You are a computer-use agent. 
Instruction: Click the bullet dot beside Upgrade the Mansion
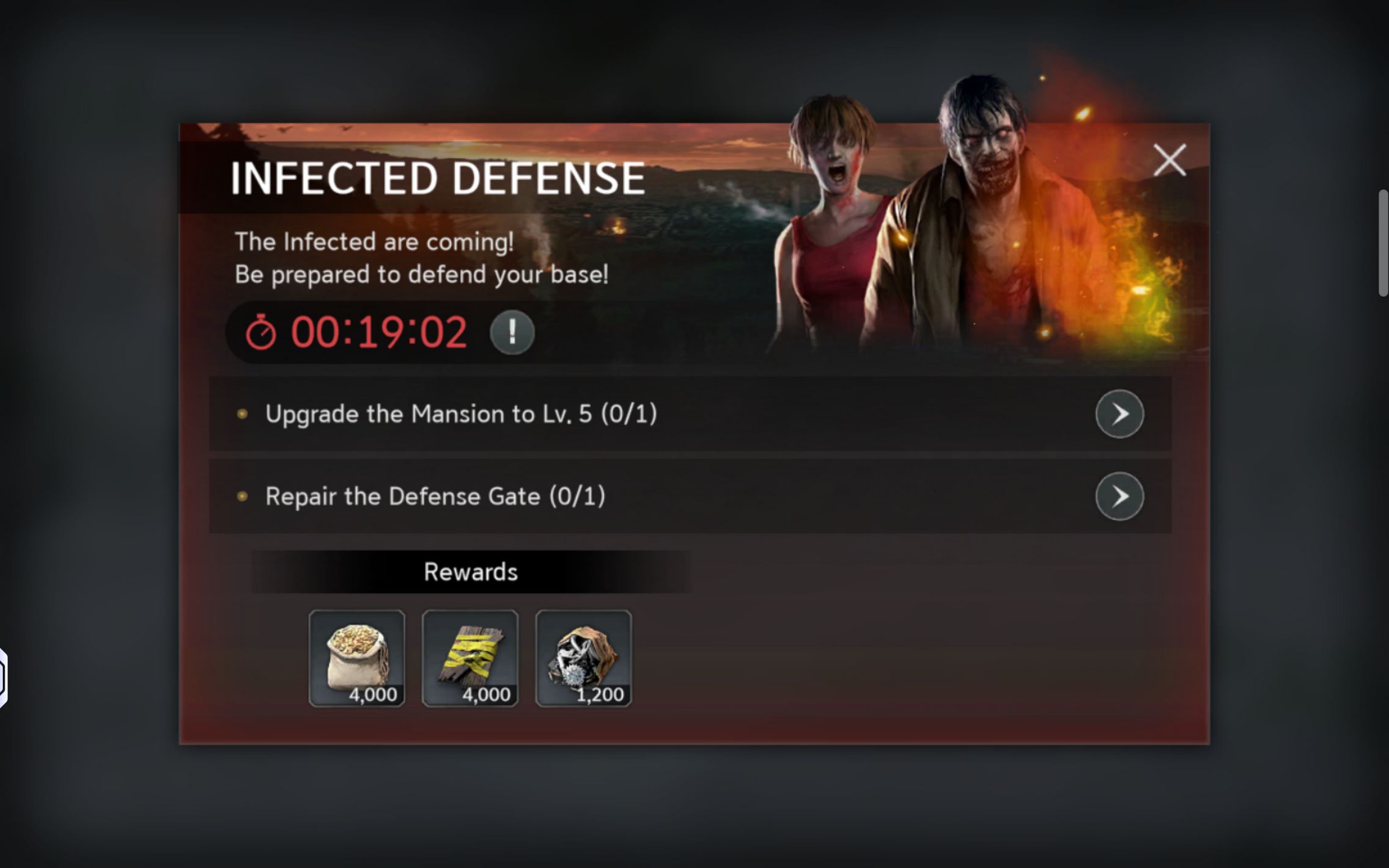(x=242, y=414)
